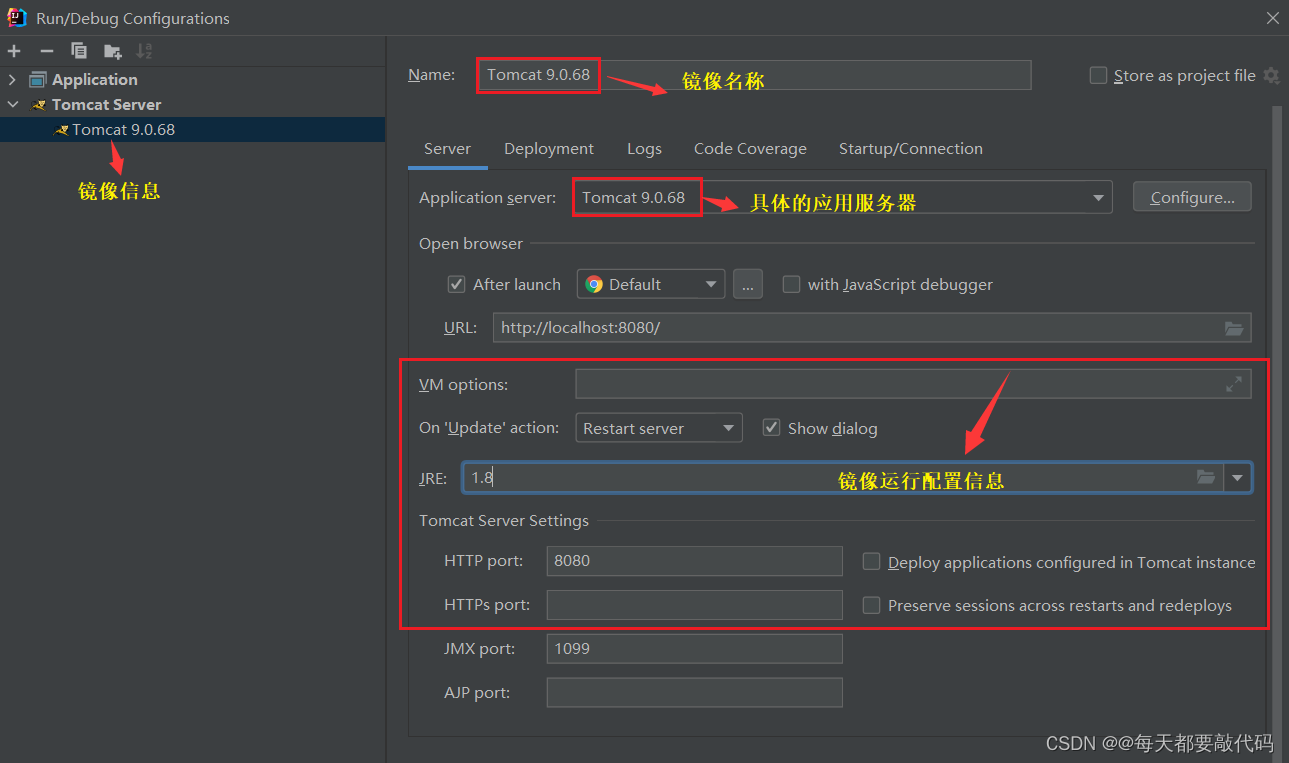1289x763 pixels.
Task: Sort configurations alphabetically
Action: [x=144, y=51]
